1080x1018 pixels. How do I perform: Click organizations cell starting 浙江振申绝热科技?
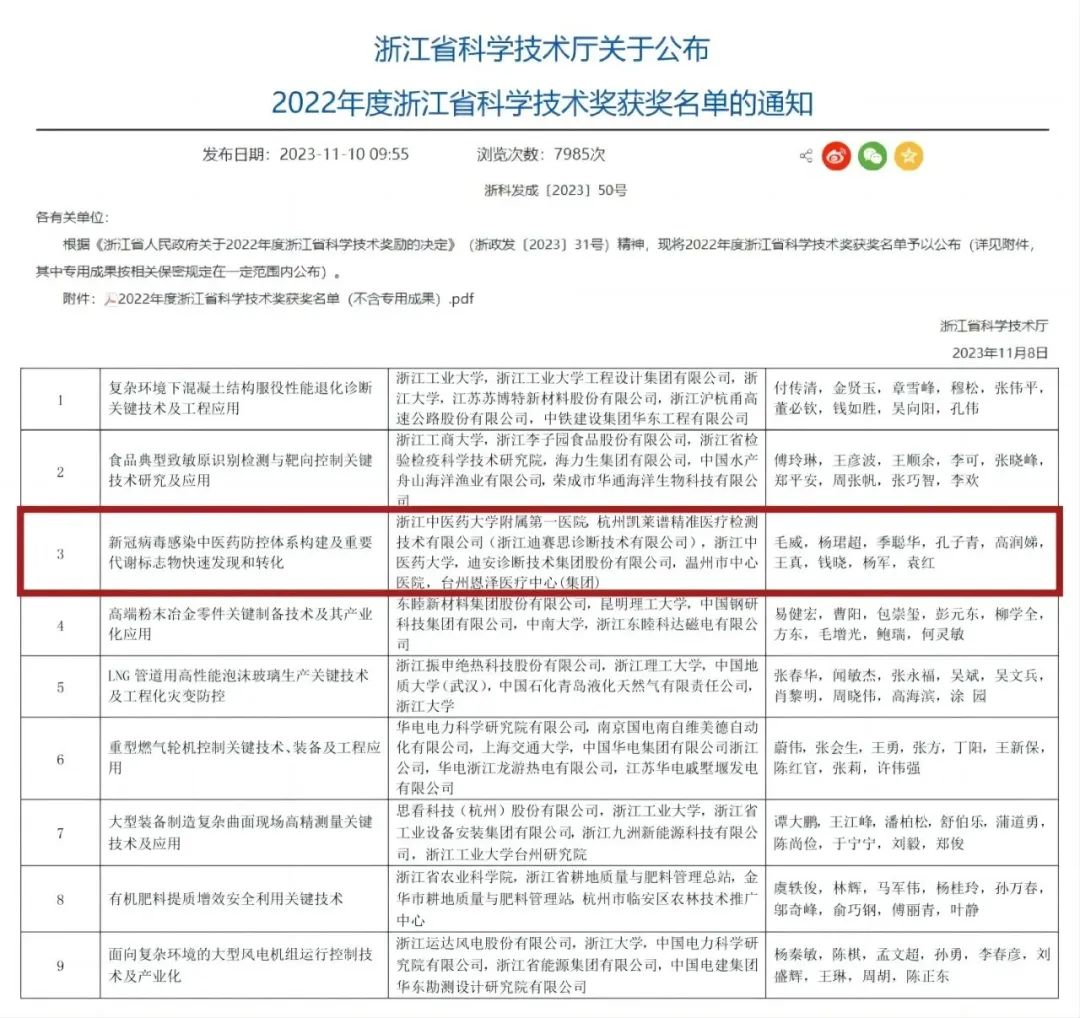coord(577,686)
